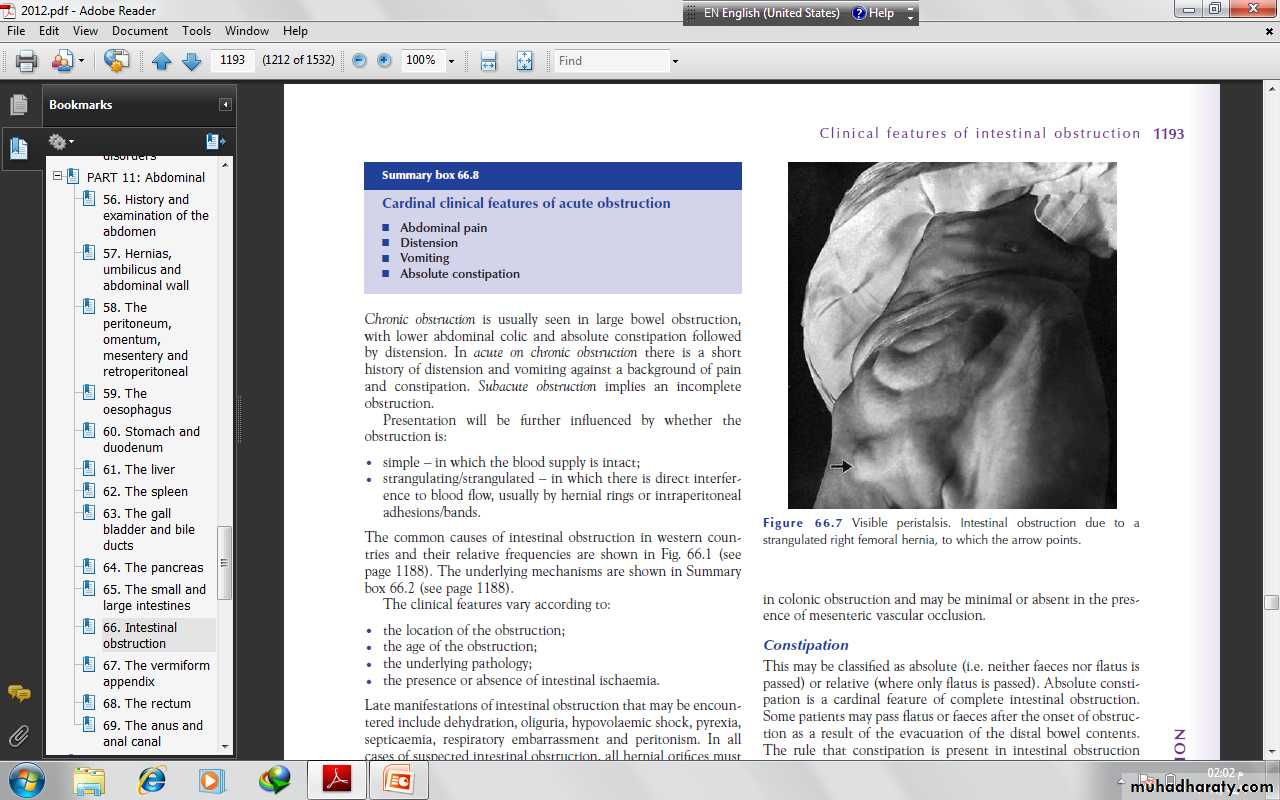Go to next page with down arrow
This screenshot has width=1280, height=800.
pyautogui.click(x=191, y=61)
